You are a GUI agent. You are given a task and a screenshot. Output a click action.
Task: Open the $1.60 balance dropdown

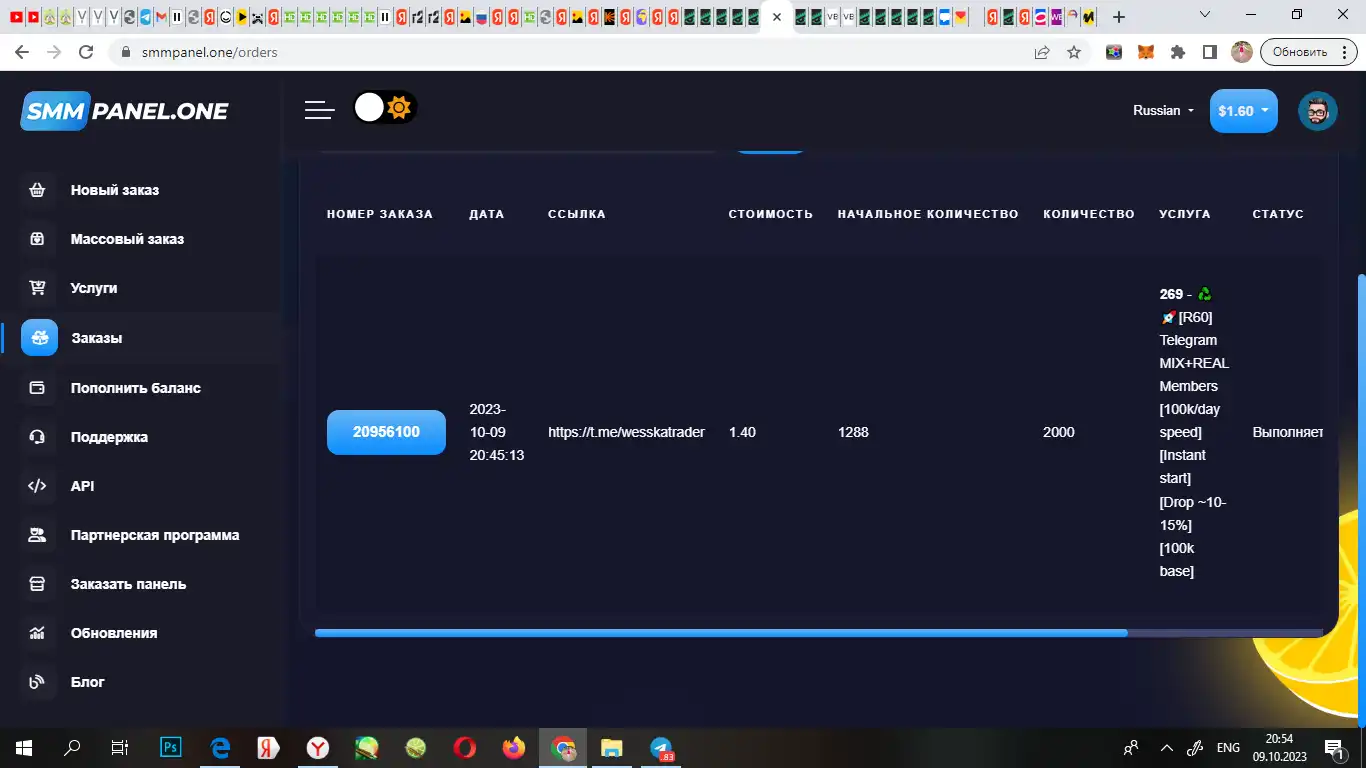coord(1244,111)
